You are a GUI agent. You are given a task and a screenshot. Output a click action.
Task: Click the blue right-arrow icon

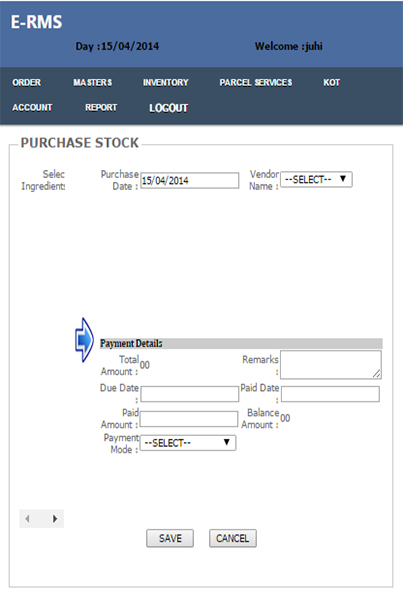pyautogui.click(x=84, y=340)
